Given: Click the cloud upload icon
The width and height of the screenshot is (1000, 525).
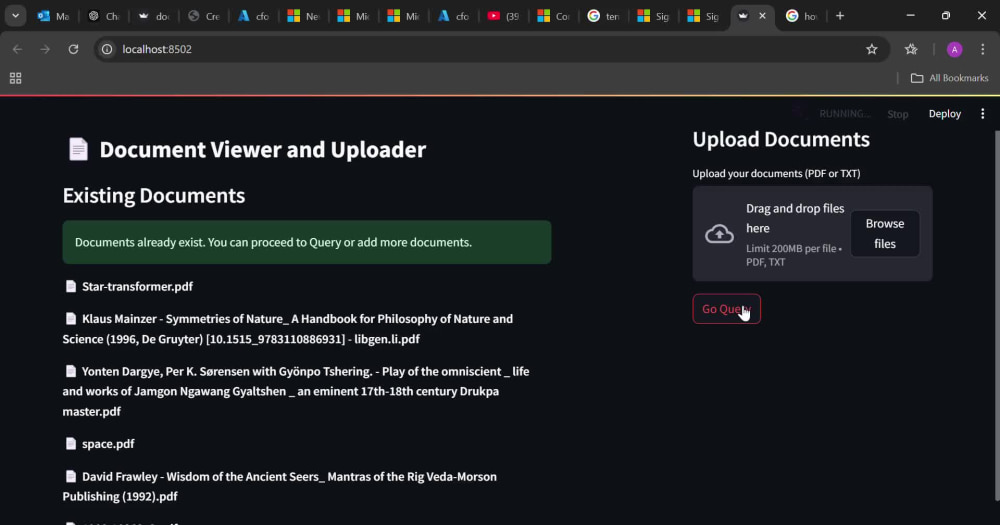Looking at the screenshot, I should click(x=719, y=233).
